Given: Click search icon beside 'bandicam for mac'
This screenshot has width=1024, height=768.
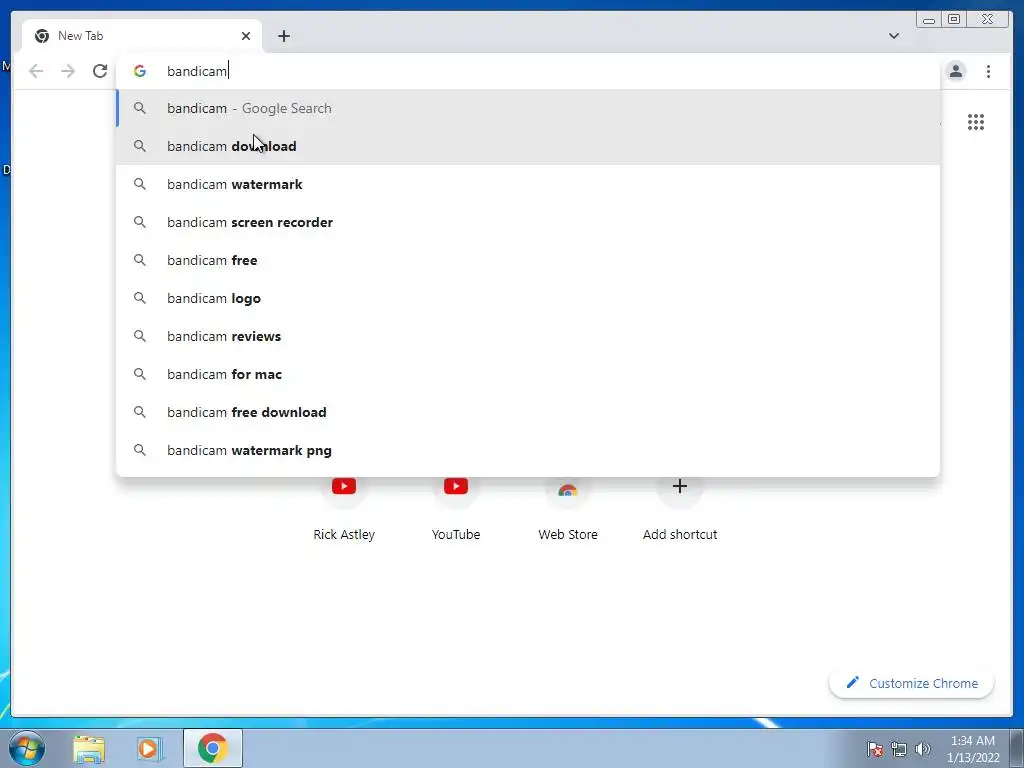Looking at the screenshot, I should [140, 374].
